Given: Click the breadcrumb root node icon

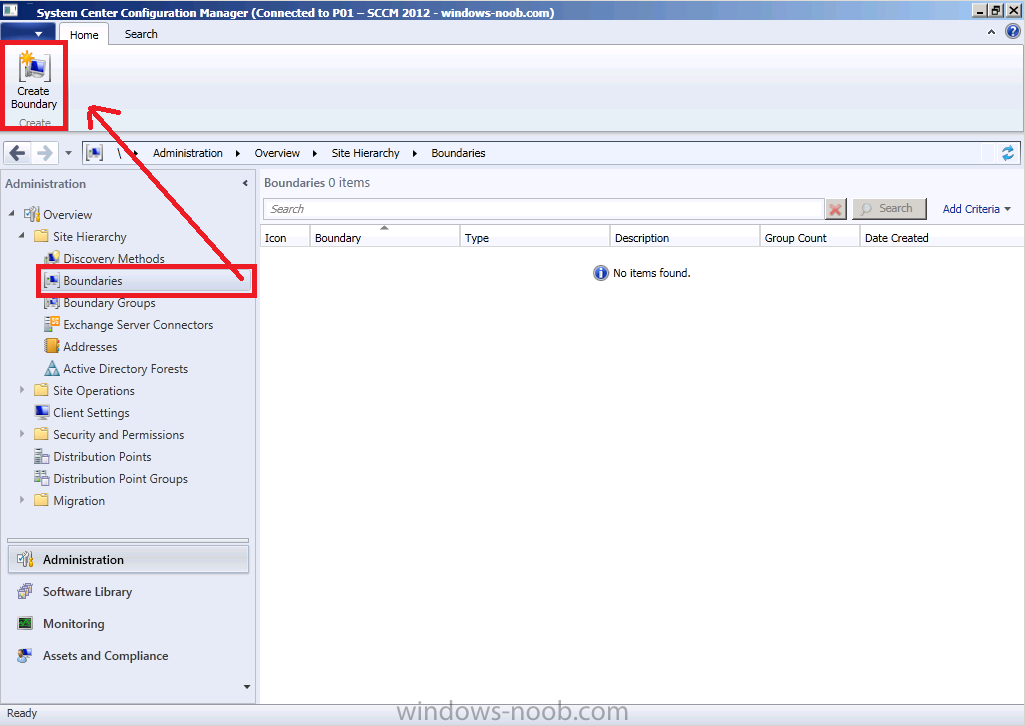Looking at the screenshot, I should pos(94,153).
